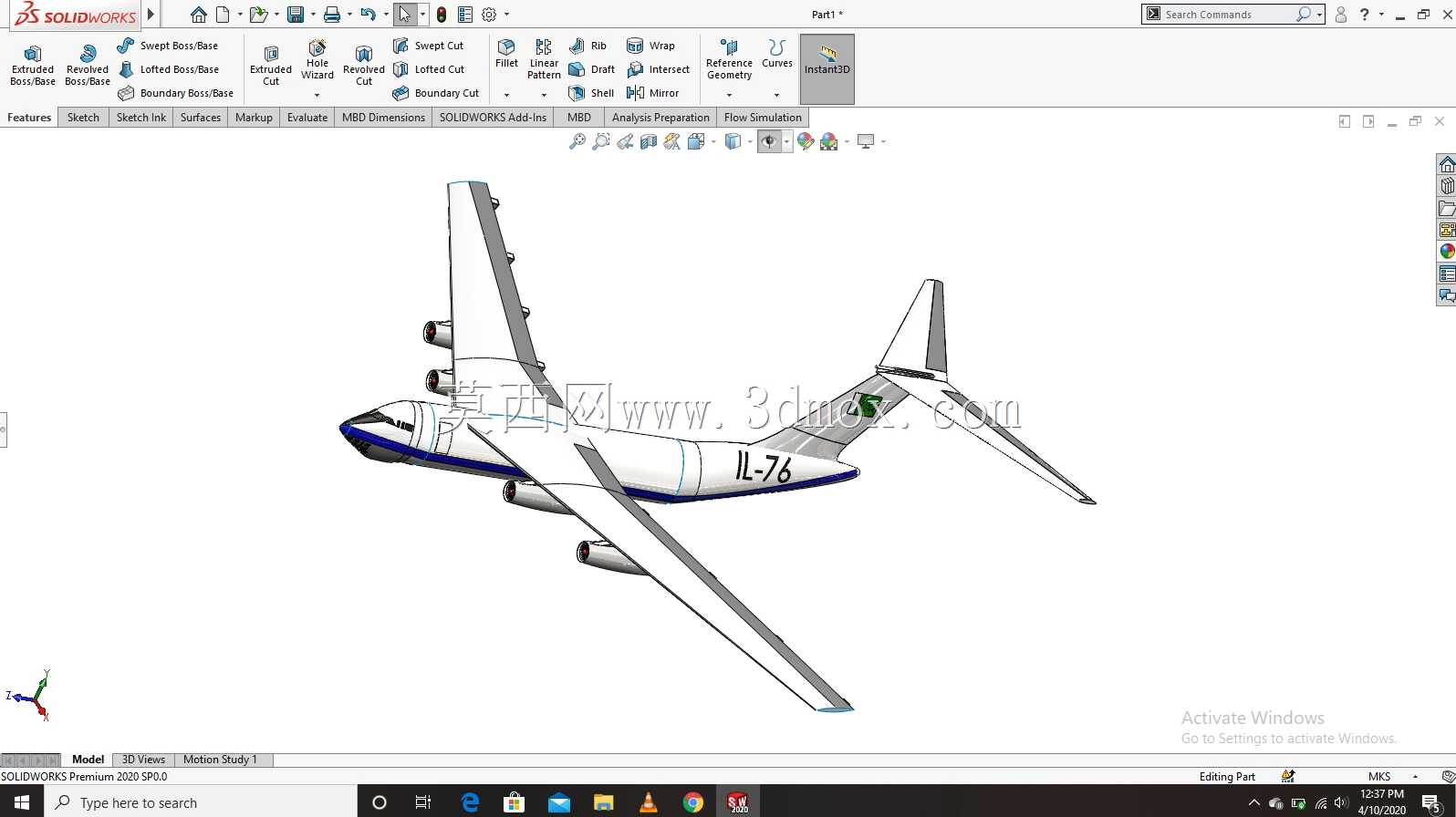The image size is (1456, 817).
Task: Click the Options gear button
Action: [489, 15]
